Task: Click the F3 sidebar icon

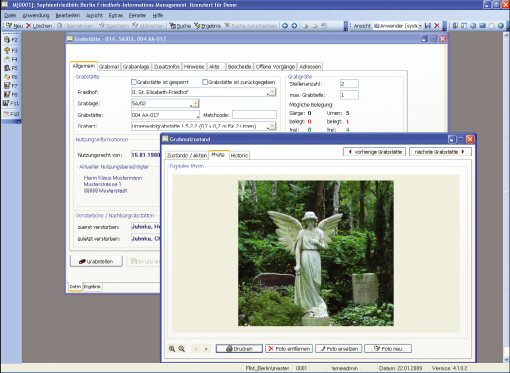Action: pos(10,50)
